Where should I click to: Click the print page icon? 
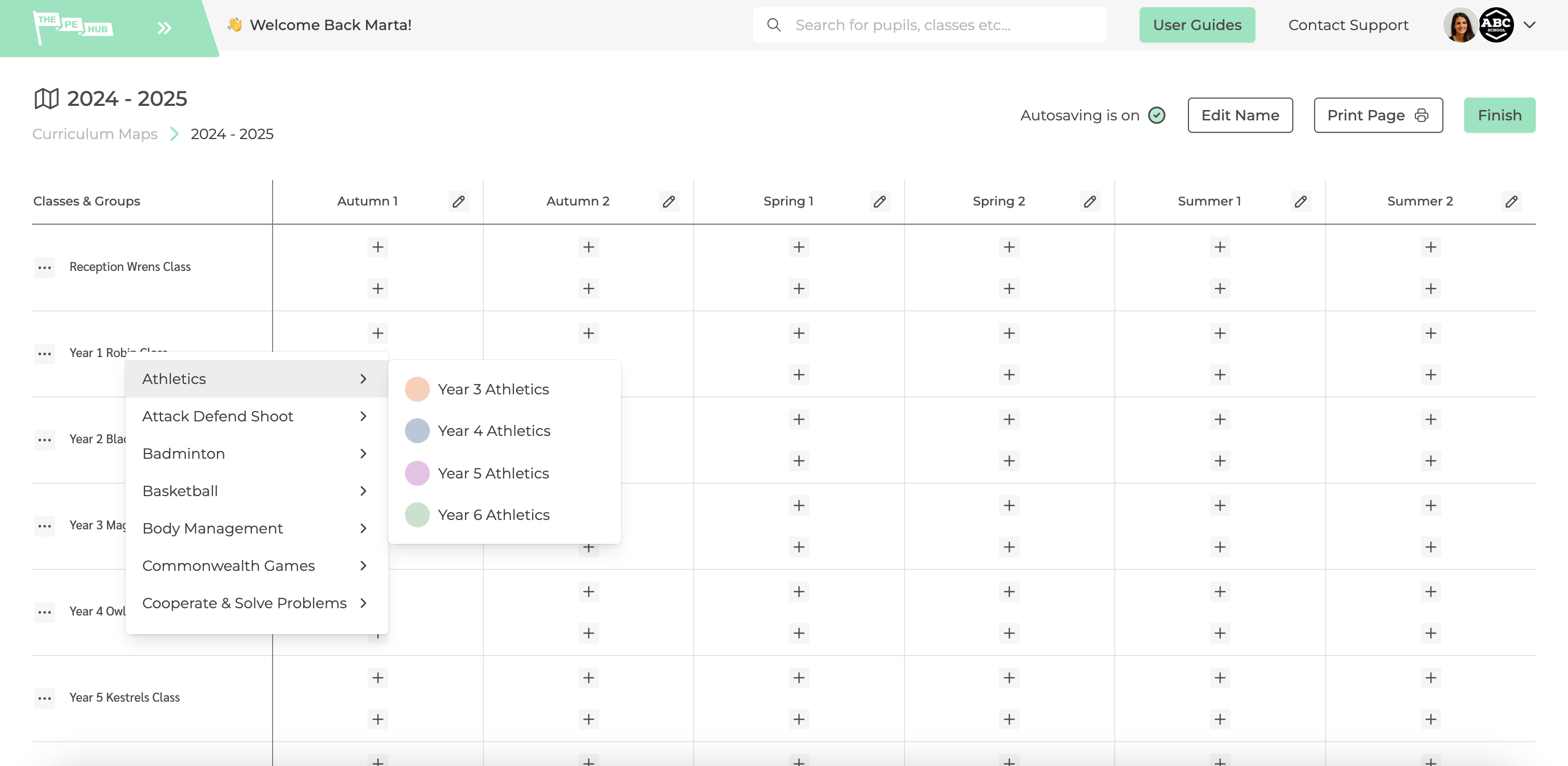[1421, 115]
